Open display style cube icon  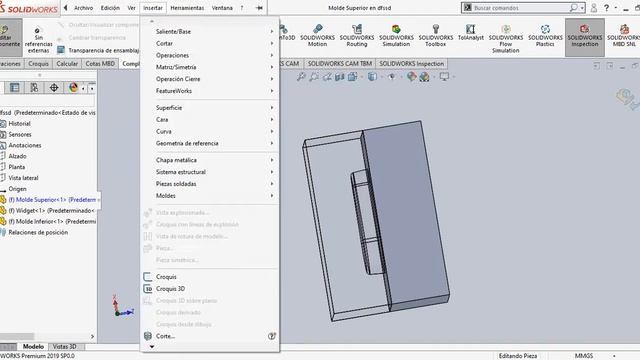pyautogui.click(x=372, y=76)
